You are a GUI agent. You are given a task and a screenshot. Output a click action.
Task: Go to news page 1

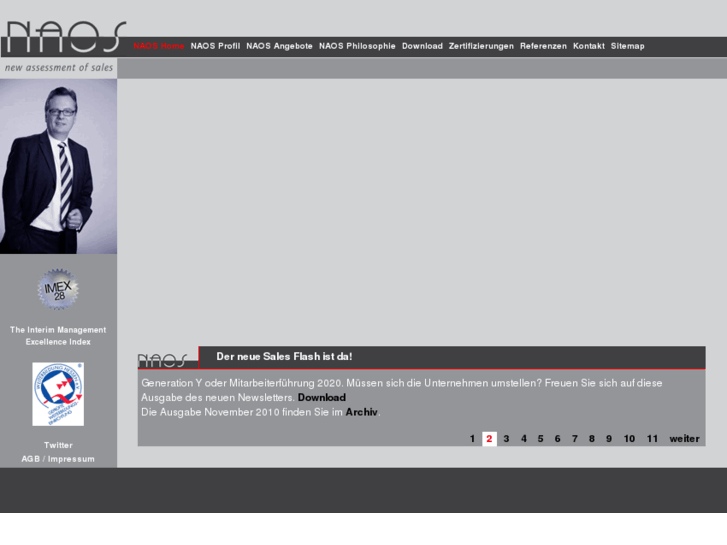coord(472,439)
